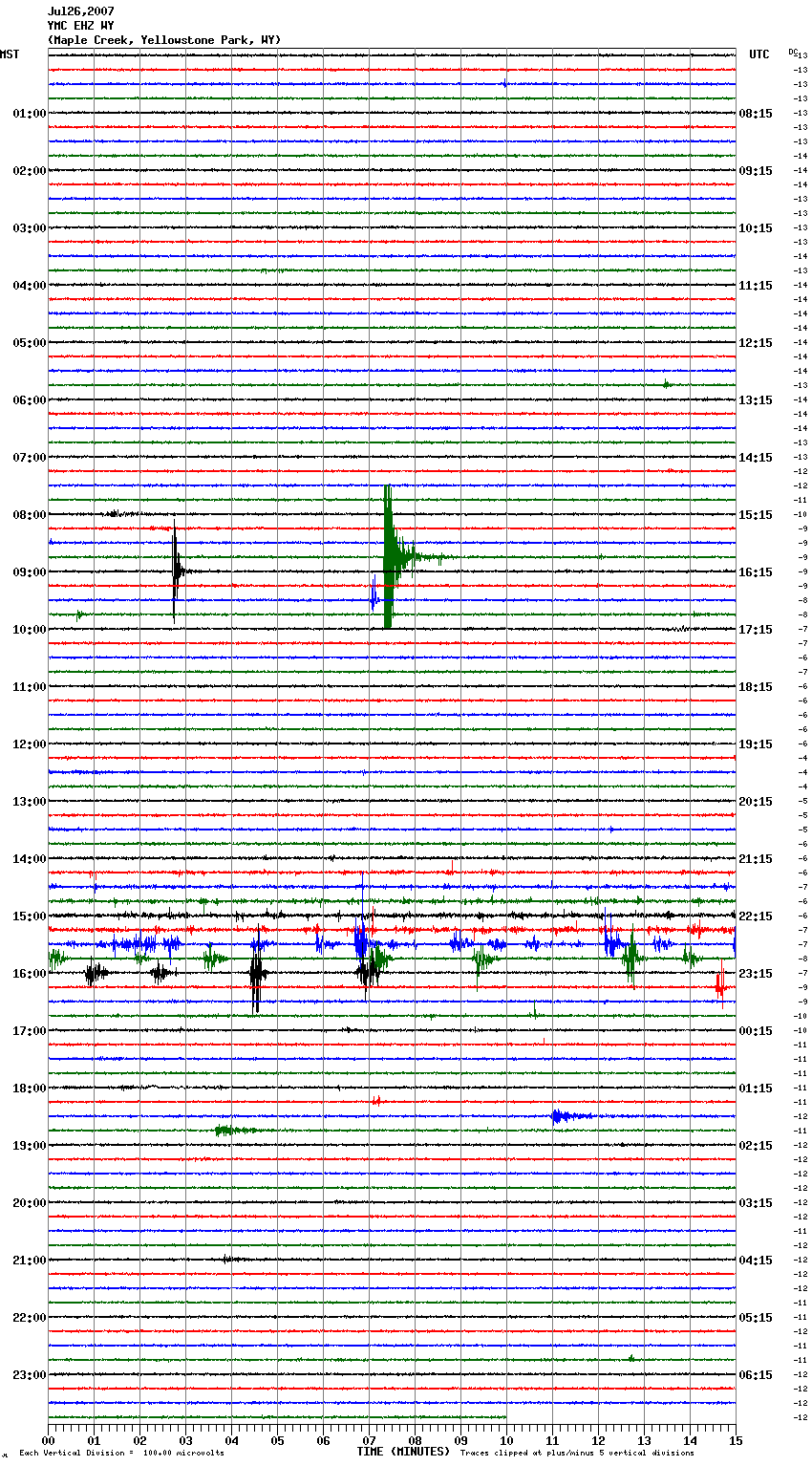812x1466 pixels.
Task: Select the 16:00 MST time label
Action: click(x=30, y=974)
